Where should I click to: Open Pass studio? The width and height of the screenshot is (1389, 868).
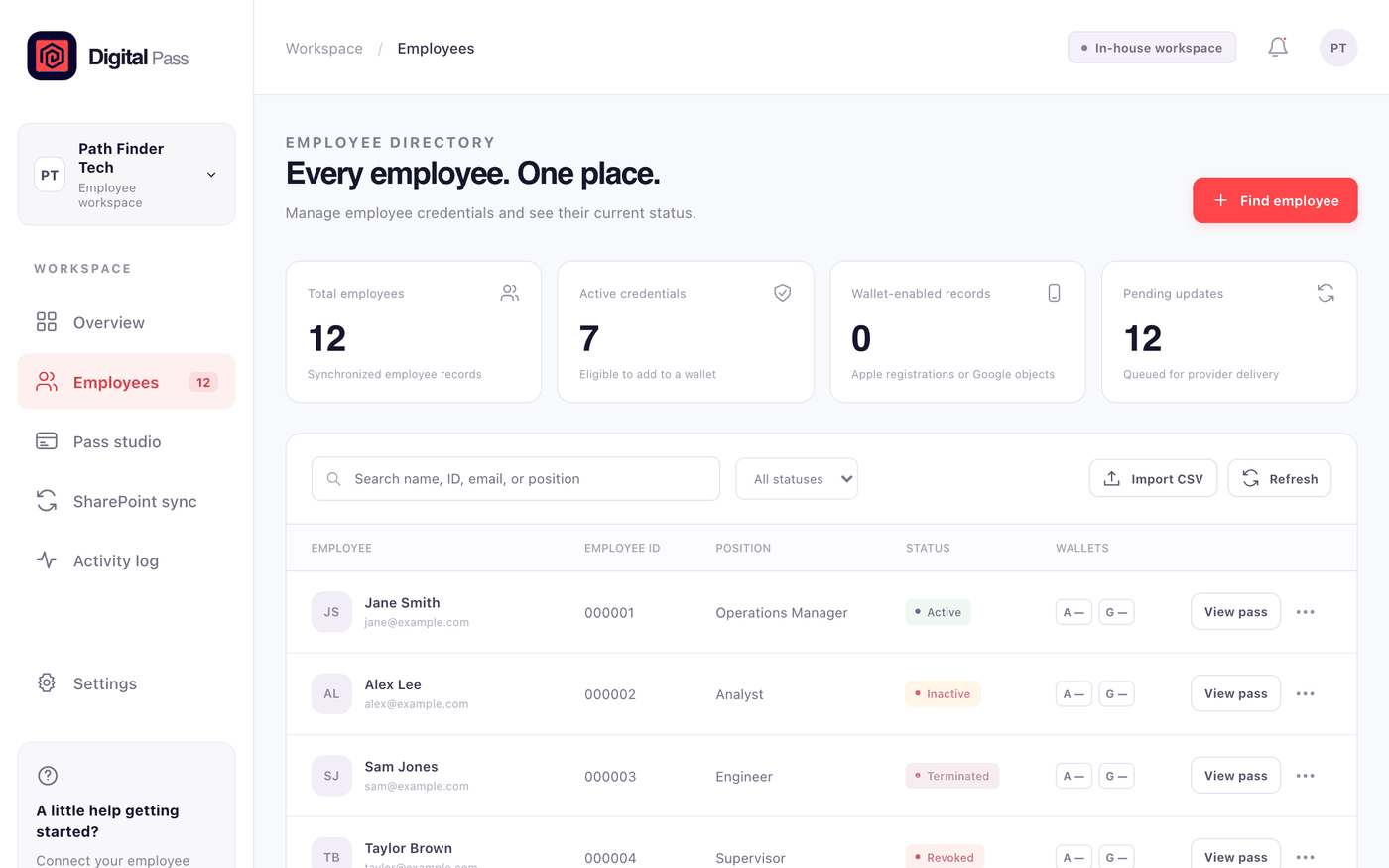[126, 441]
